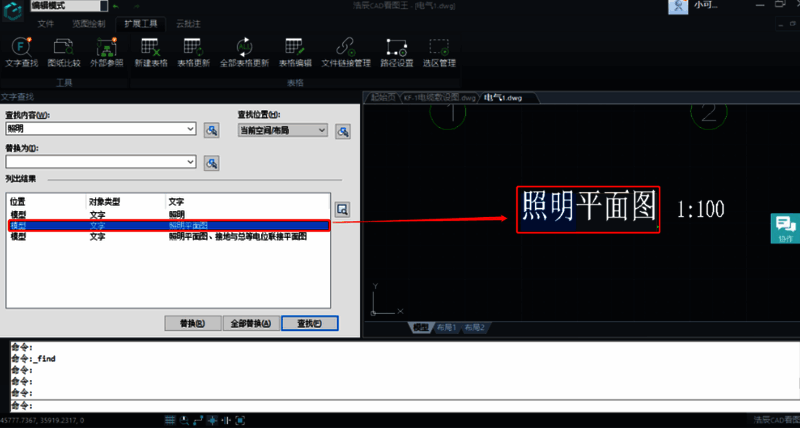The width and height of the screenshot is (800, 428).
Task: Click the 1:100 scale text in drawing
Action: coord(701,210)
